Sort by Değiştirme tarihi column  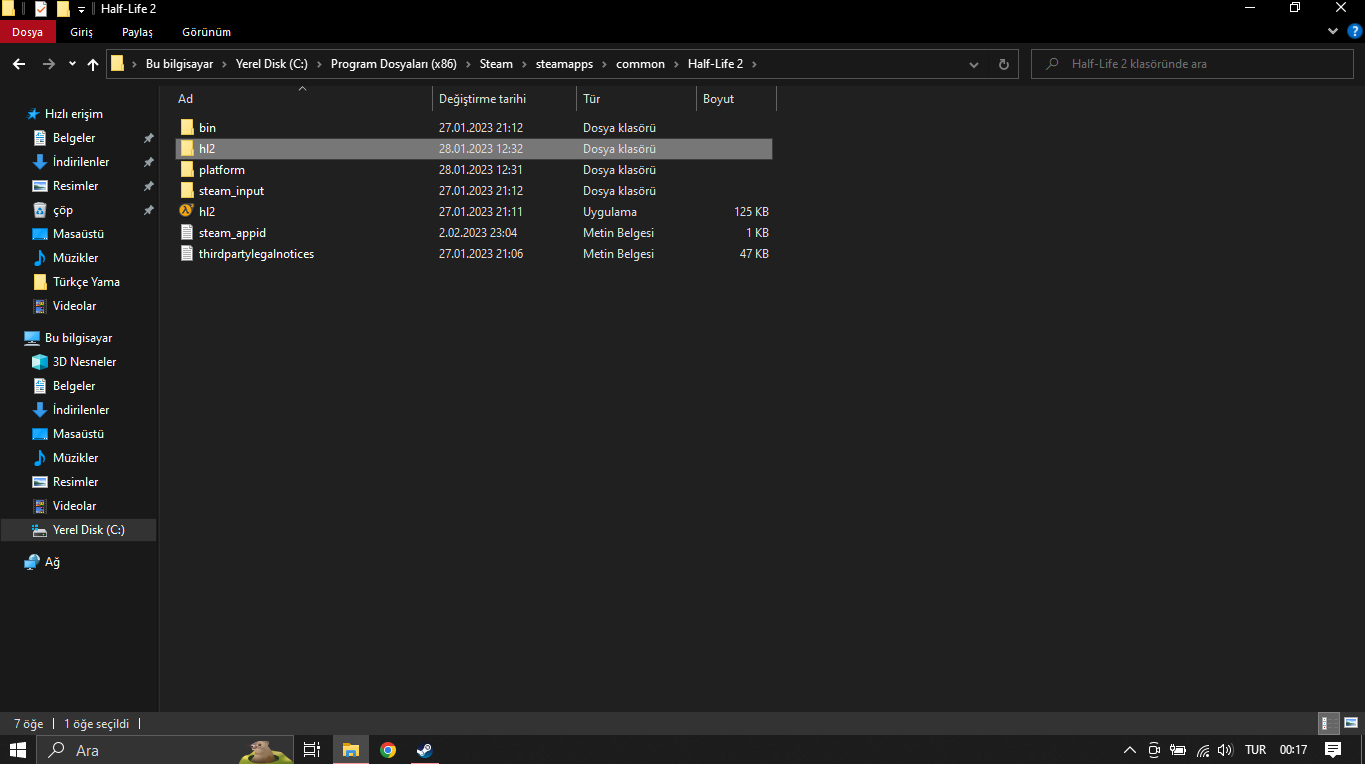click(x=504, y=99)
